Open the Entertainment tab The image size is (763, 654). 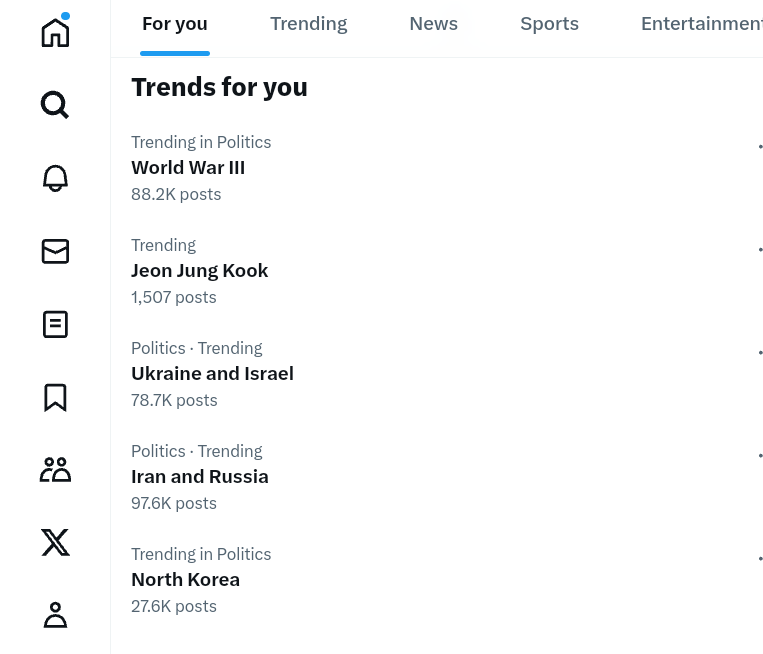click(700, 24)
